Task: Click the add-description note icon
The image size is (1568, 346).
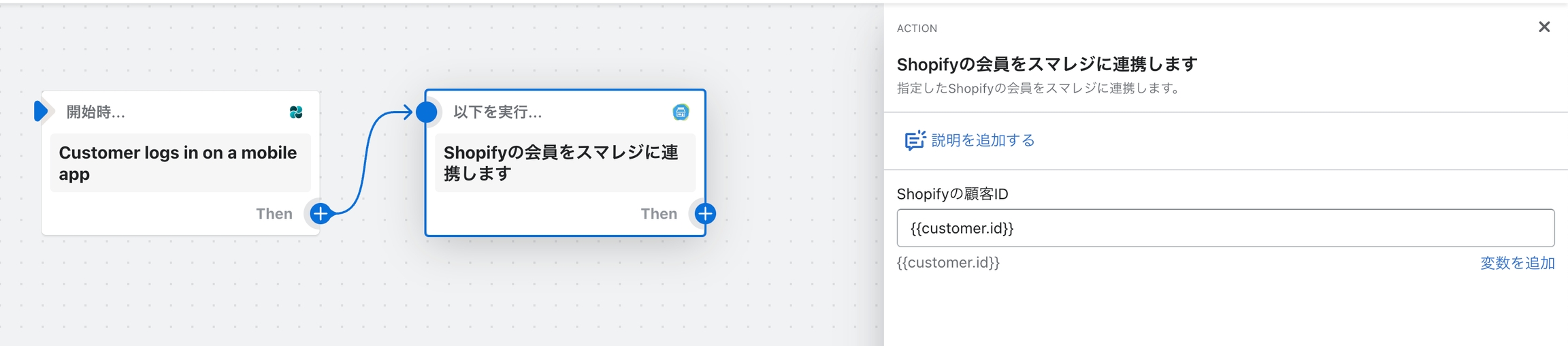Action: pyautogui.click(x=915, y=140)
